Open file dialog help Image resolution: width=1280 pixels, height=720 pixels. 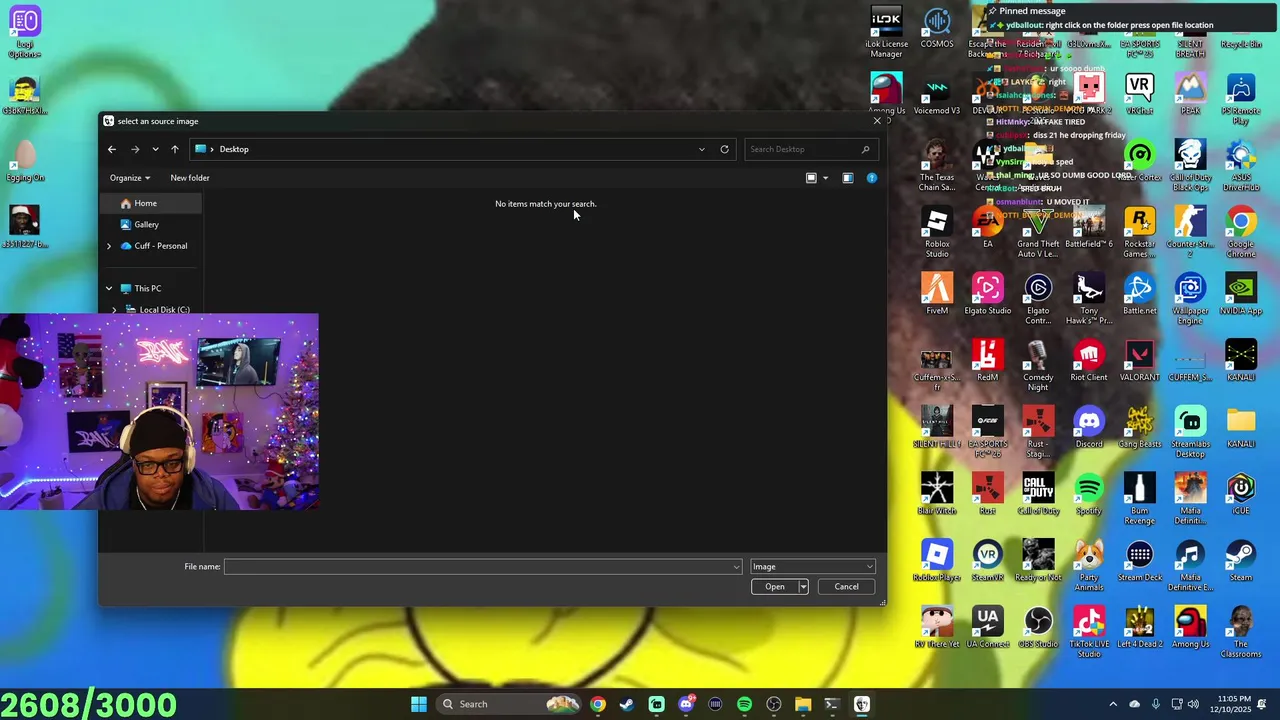click(872, 178)
